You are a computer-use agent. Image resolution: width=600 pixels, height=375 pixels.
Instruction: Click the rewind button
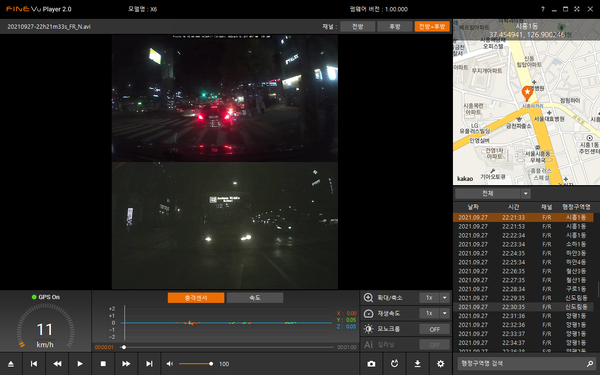pos(57,364)
